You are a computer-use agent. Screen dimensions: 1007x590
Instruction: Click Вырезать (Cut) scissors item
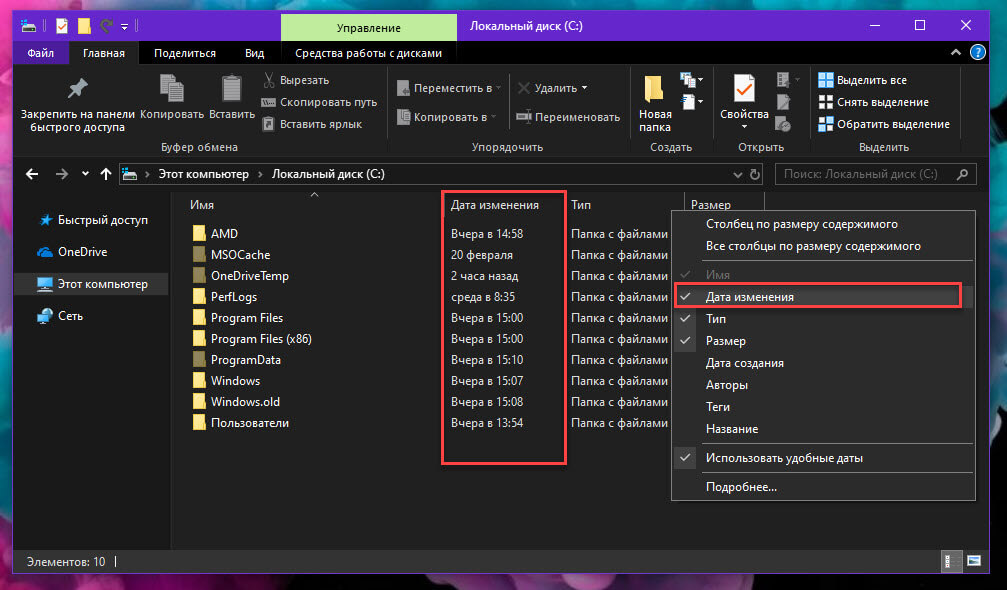[x=296, y=80]
